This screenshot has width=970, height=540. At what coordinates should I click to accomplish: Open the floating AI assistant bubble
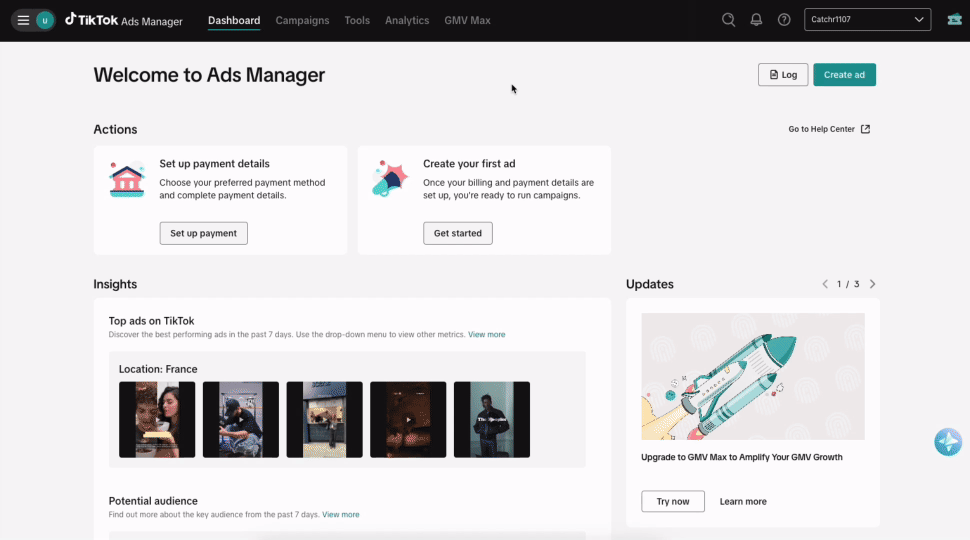click(948, 442)
